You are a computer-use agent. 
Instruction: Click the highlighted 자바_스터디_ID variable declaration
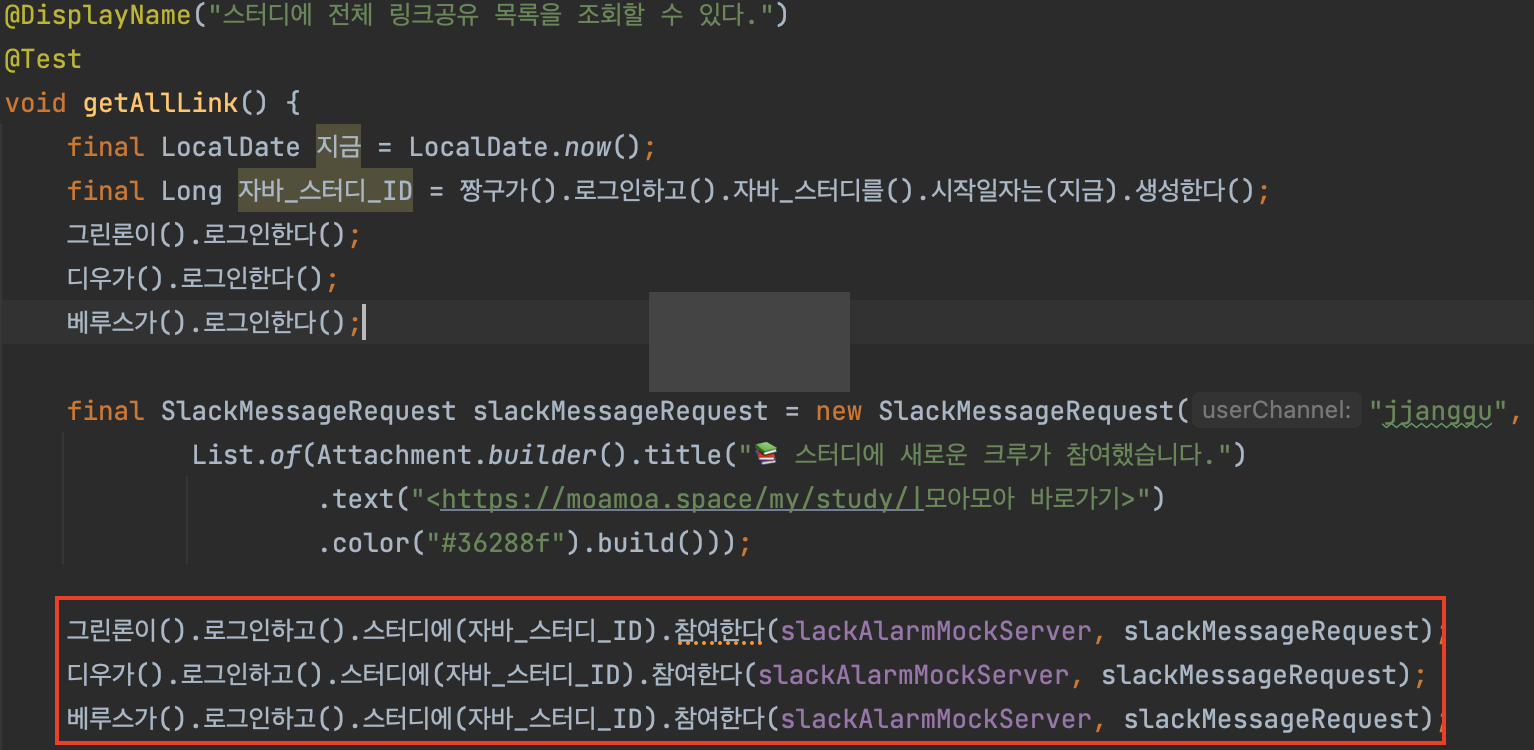(x=325, y=191)
